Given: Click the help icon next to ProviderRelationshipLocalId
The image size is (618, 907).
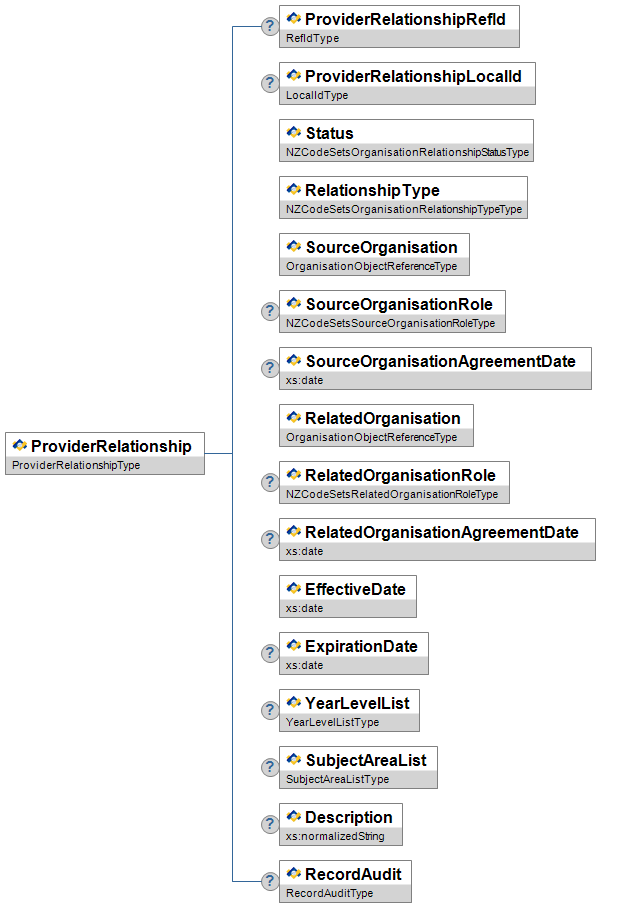Looking at the screenshot, I should pos(269,83).
